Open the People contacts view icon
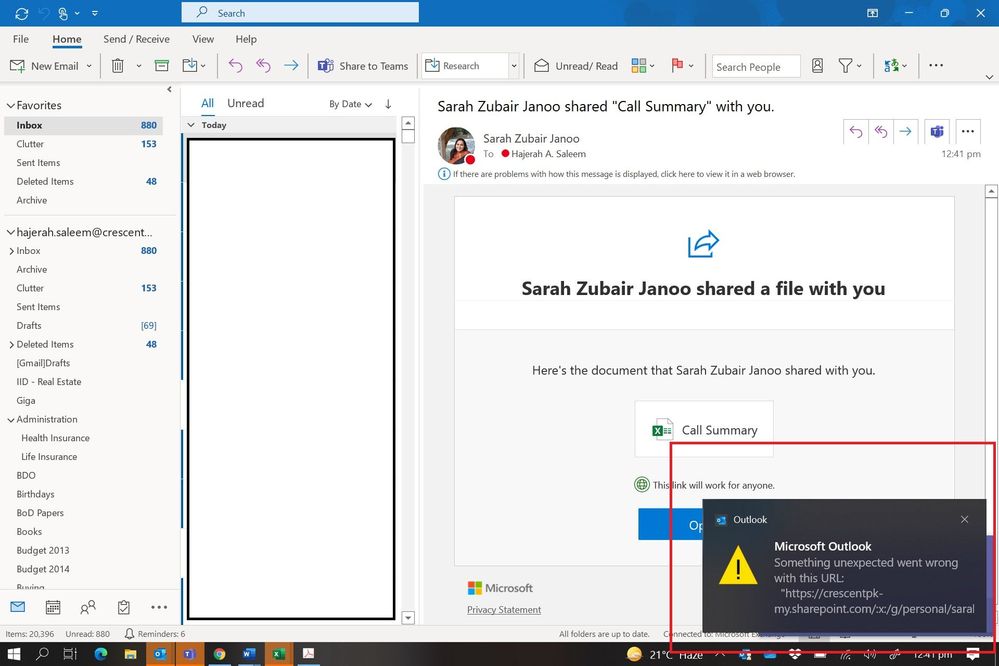Image resolution: width=999 pixels, height=666 pixels. click(x=88, y=607)
